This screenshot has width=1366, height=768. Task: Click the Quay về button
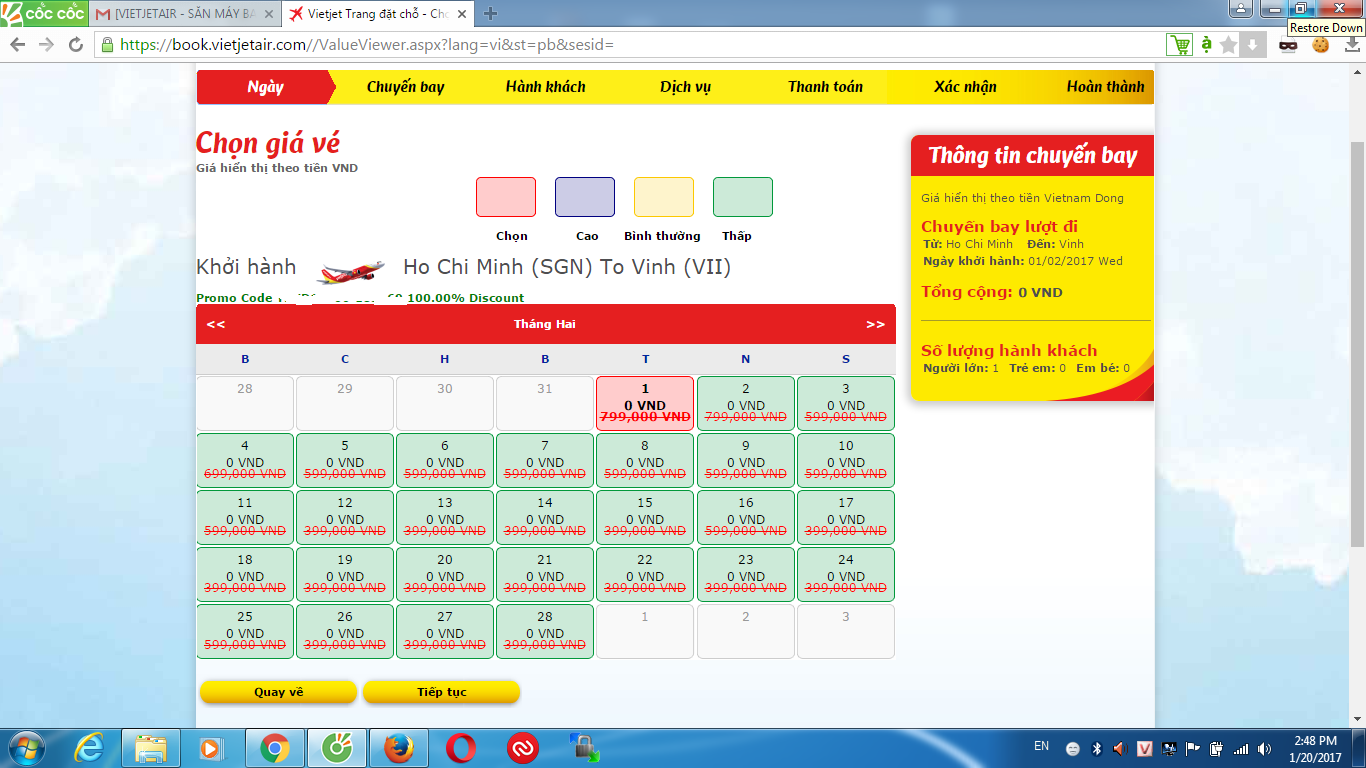click(278, 692)
